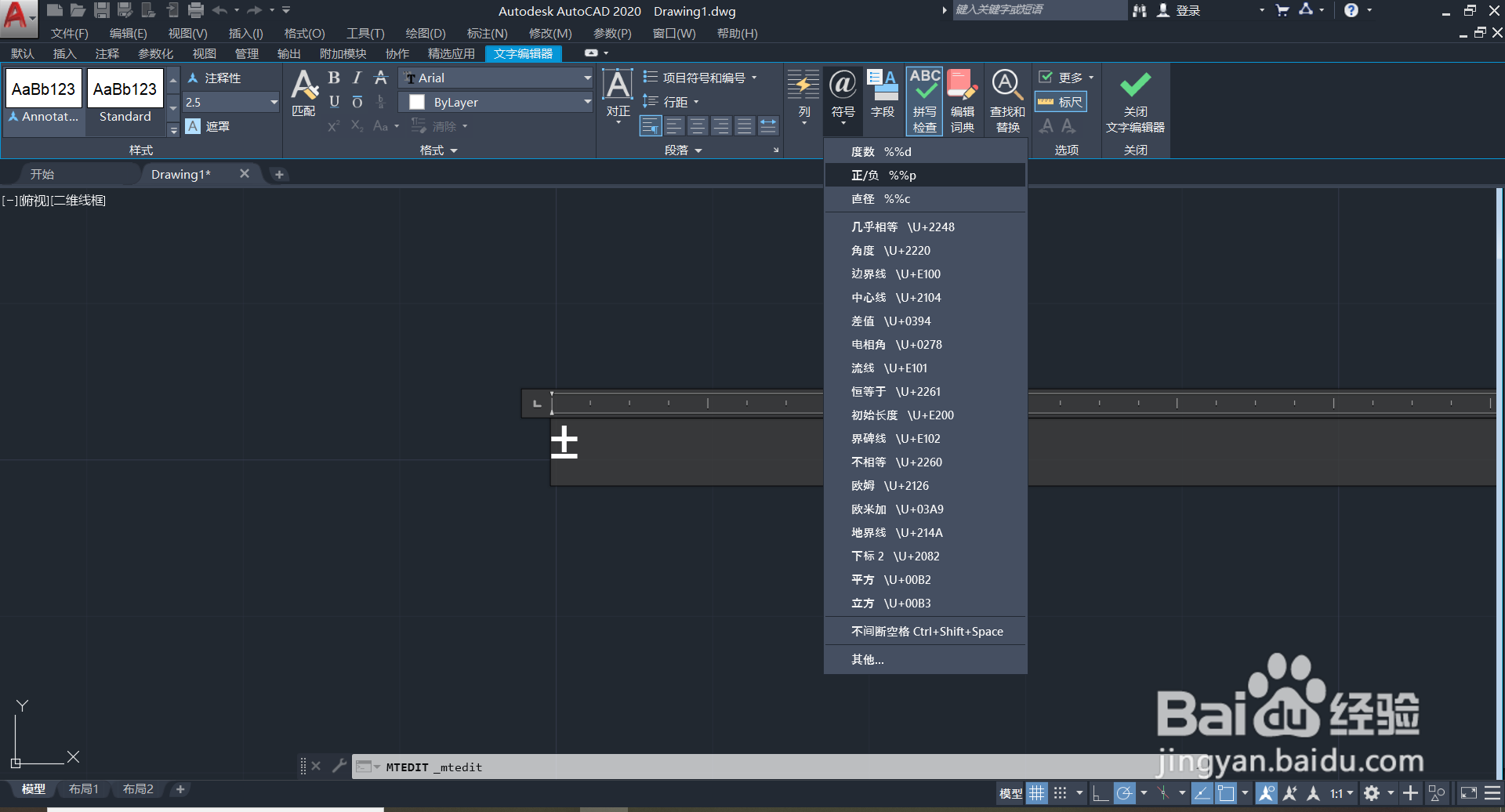Toggle bold formatting in the text editor

(x=333, y=78)
